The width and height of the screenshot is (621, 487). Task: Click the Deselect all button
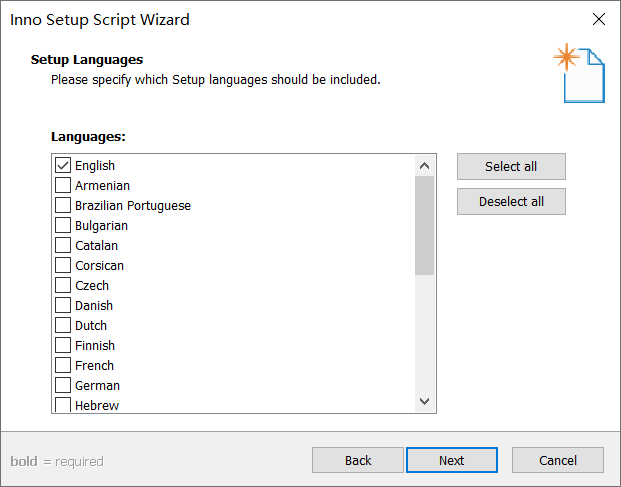(x=511, y=202)
